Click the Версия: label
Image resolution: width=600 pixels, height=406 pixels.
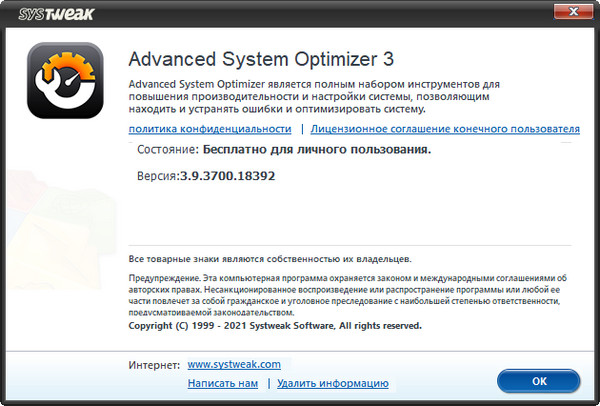coord(157,175)
